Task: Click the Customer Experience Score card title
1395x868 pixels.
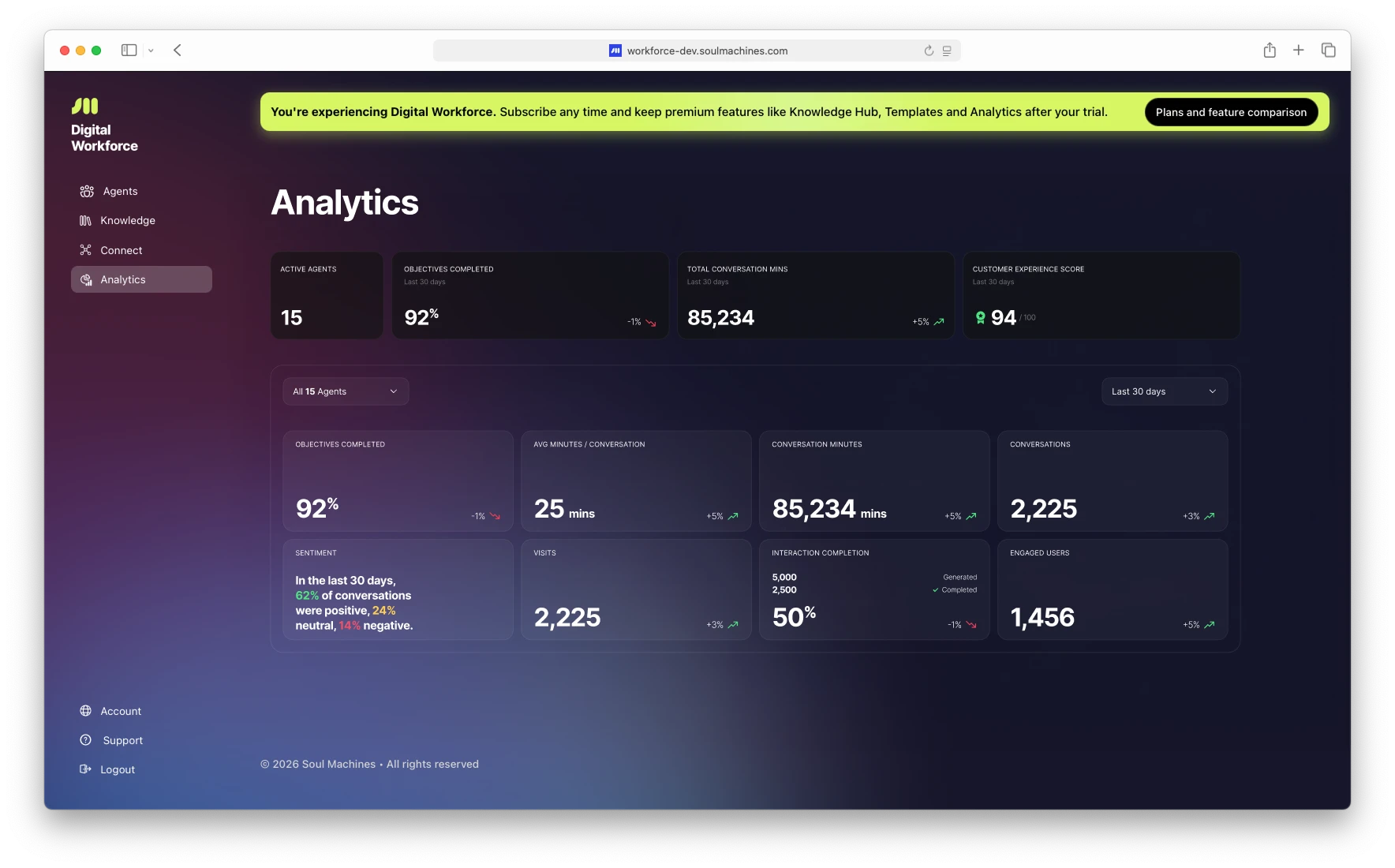Action: click(x=1028, y=269)
